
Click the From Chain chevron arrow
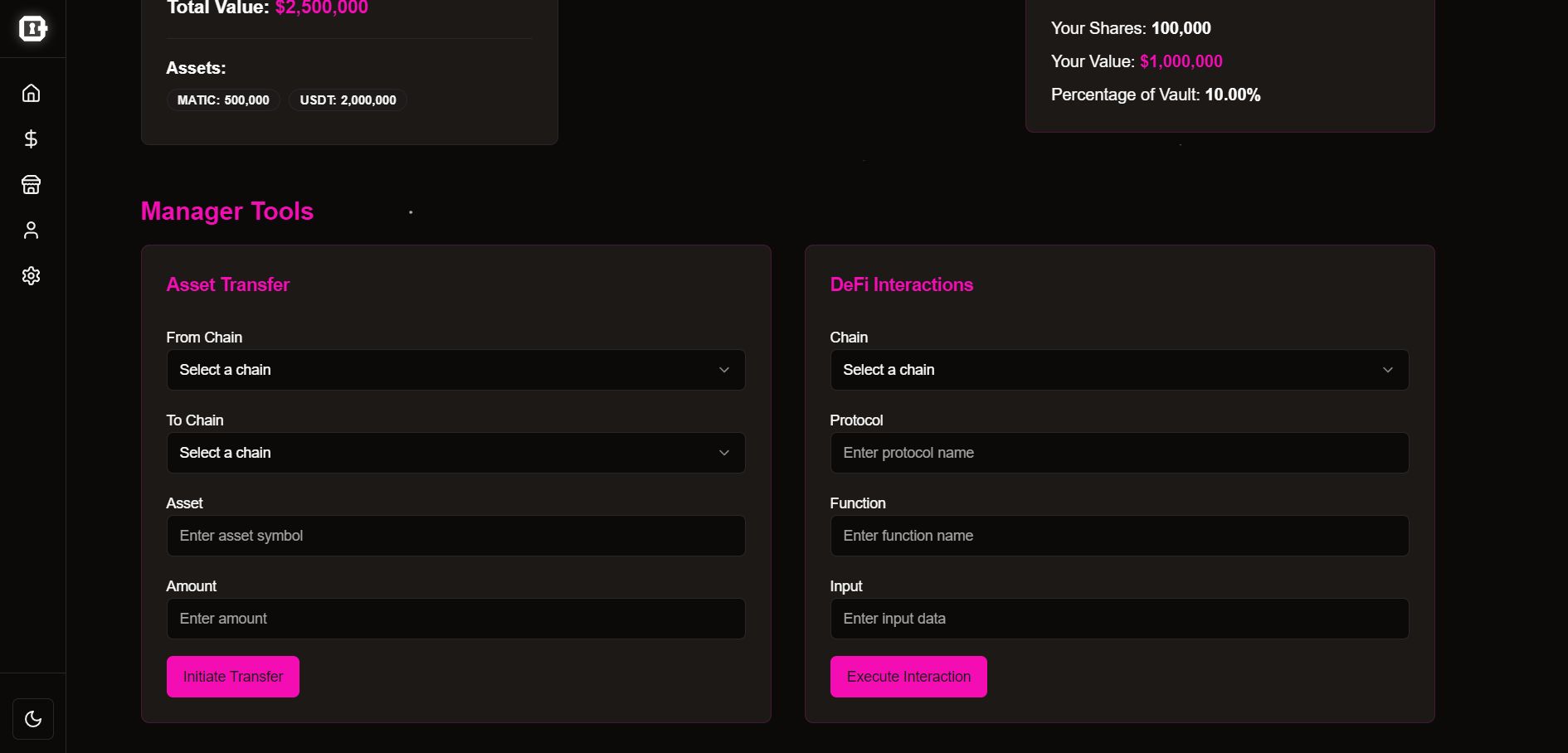click(x=724, y=370)
